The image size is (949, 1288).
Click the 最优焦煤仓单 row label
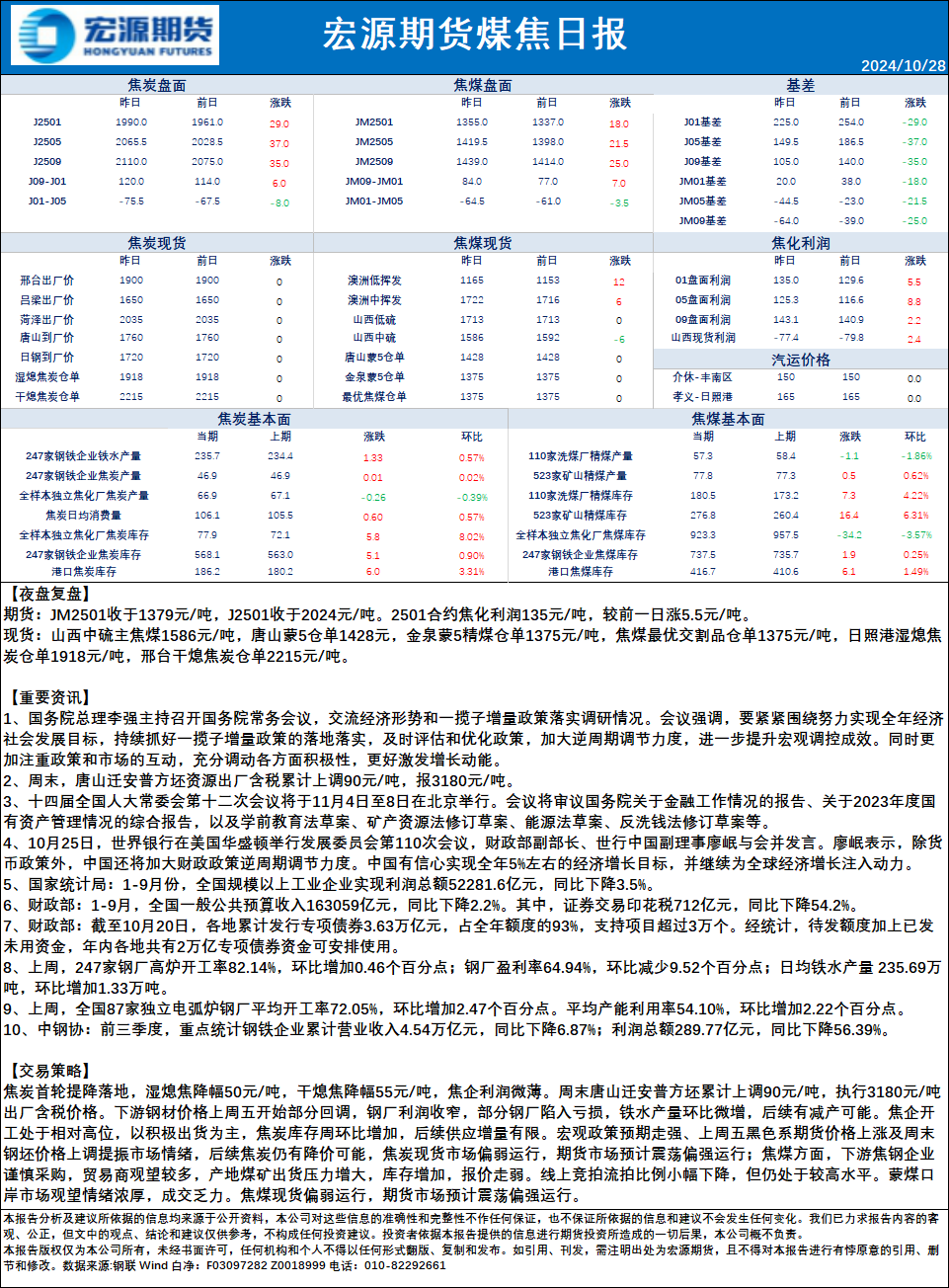pos(374,397)
